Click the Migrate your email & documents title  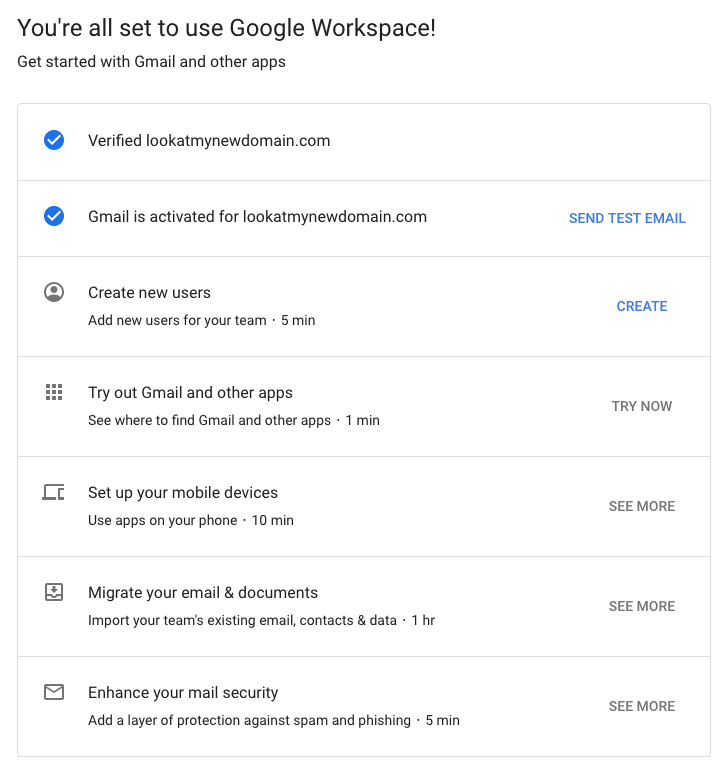pos(203,593)
